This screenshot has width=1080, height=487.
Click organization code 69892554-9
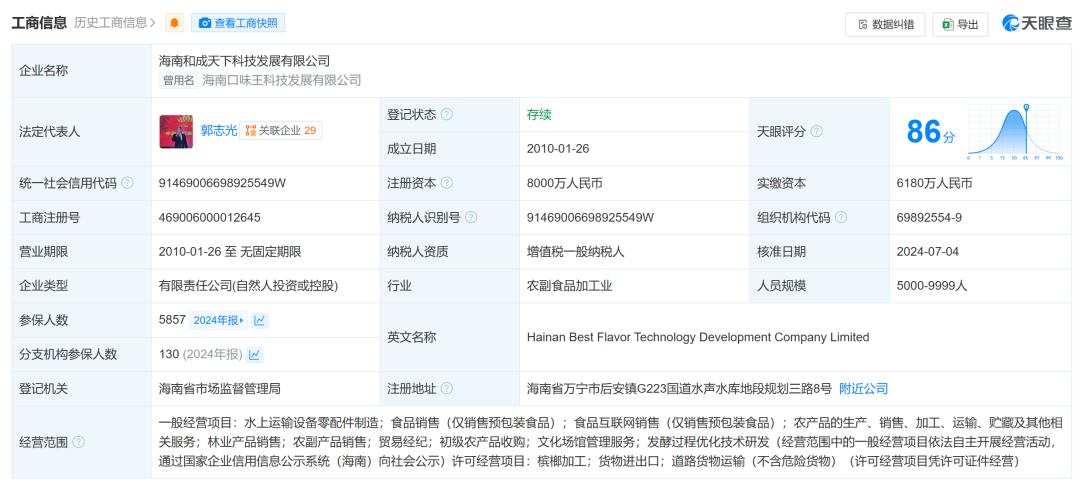pyautogui.click(x=929, y=218)
